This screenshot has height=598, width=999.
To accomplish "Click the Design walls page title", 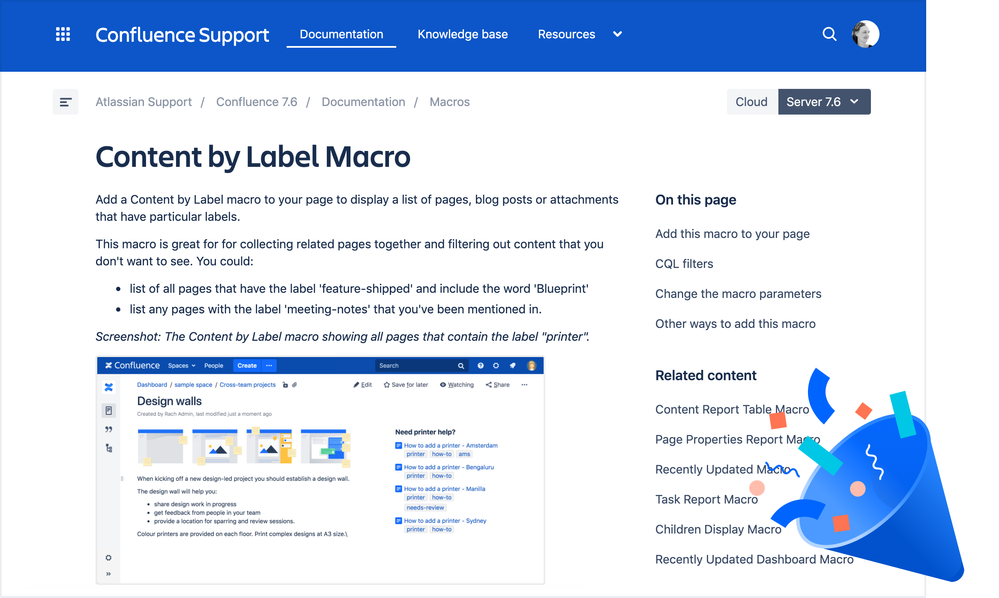I will tap(169, 401).
